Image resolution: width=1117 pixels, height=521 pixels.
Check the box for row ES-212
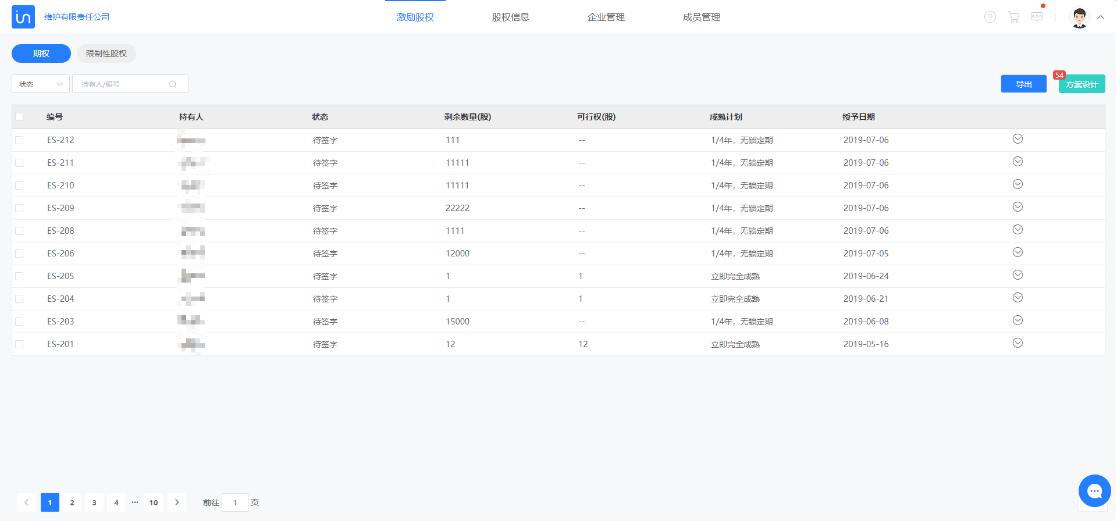coord(19,140)
